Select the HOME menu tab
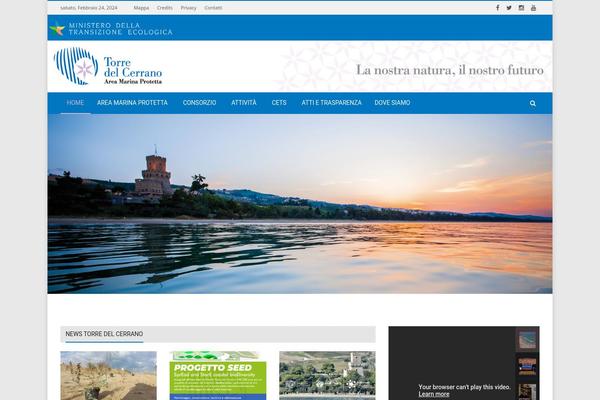This screenshot has height=400, width=600. 75,103
